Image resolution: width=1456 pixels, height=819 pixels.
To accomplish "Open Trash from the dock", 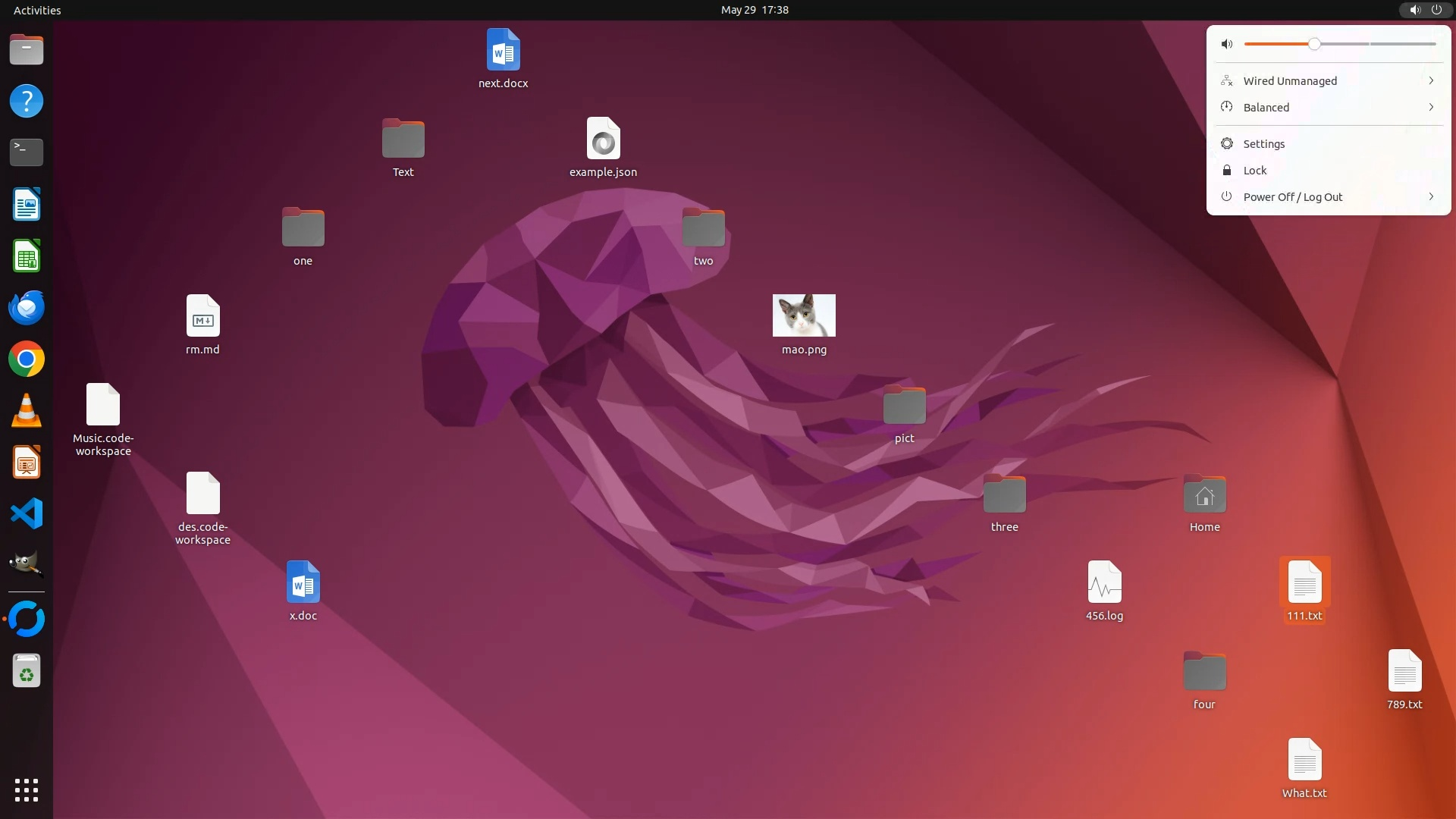I will 27,671.
